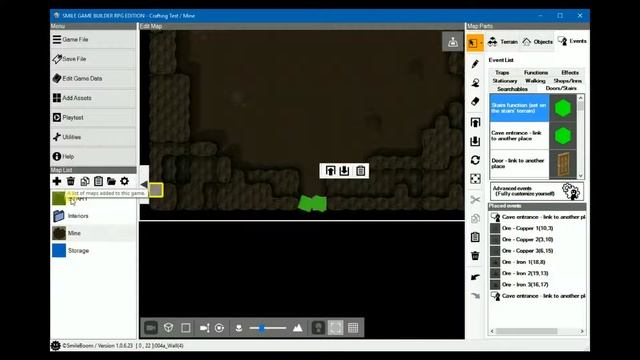The width and height of the screenshot is (640, 360).
Task: Open the Utilities menu button
Action: point(93,137)
